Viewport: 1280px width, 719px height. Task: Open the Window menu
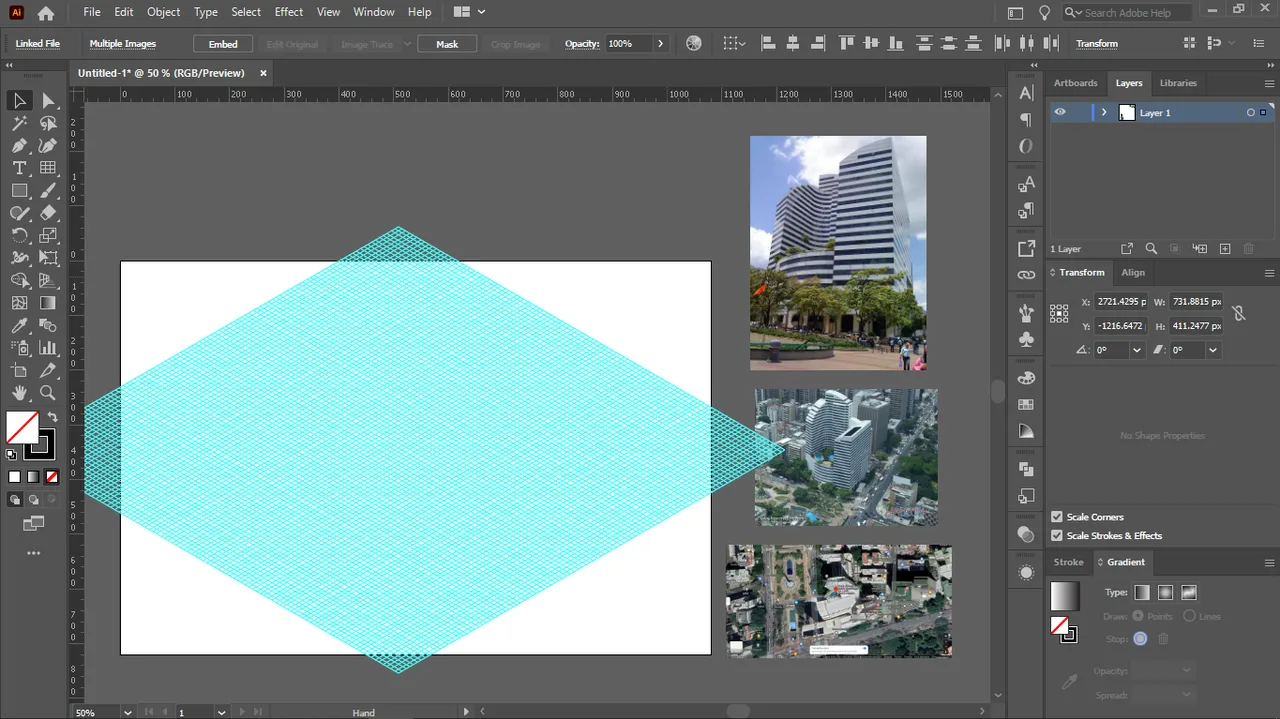[374, 12]
